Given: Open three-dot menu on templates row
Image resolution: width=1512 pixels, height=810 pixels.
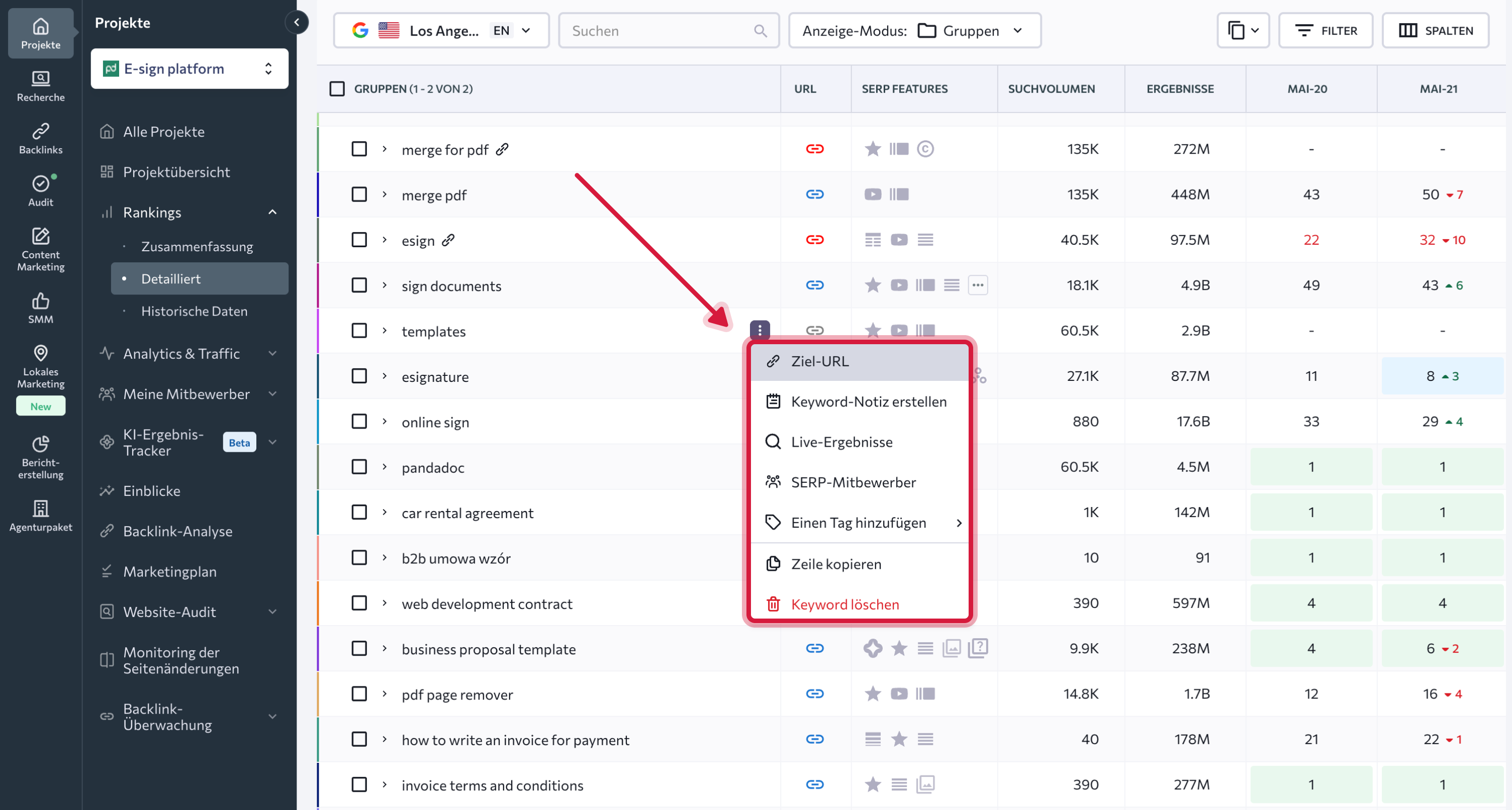Looking at the screenshot, I should pyautogui.click(x=760, y=330).
